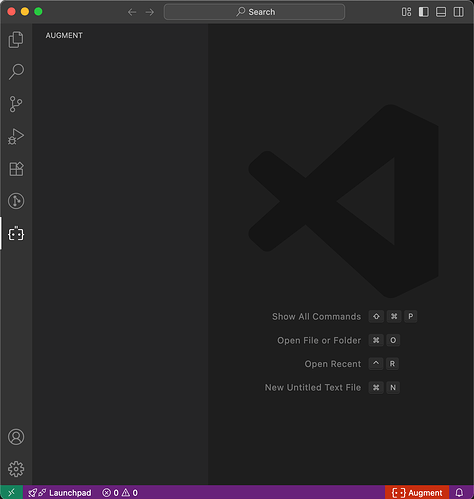Toggle the primary side bar visibility
The width and height of the screenshot is (474, 499).
click(x=424, y=12)
